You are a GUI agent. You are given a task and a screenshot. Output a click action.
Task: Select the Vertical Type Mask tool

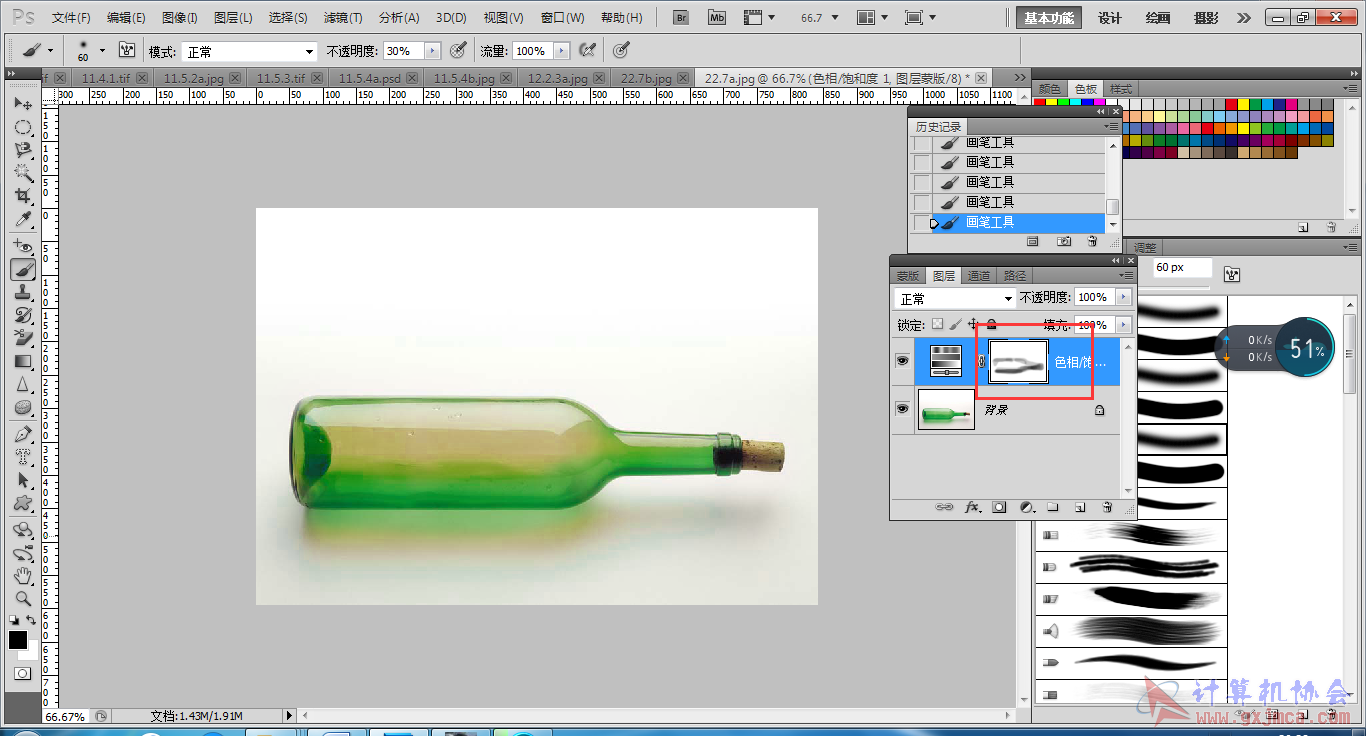point(23,457)
